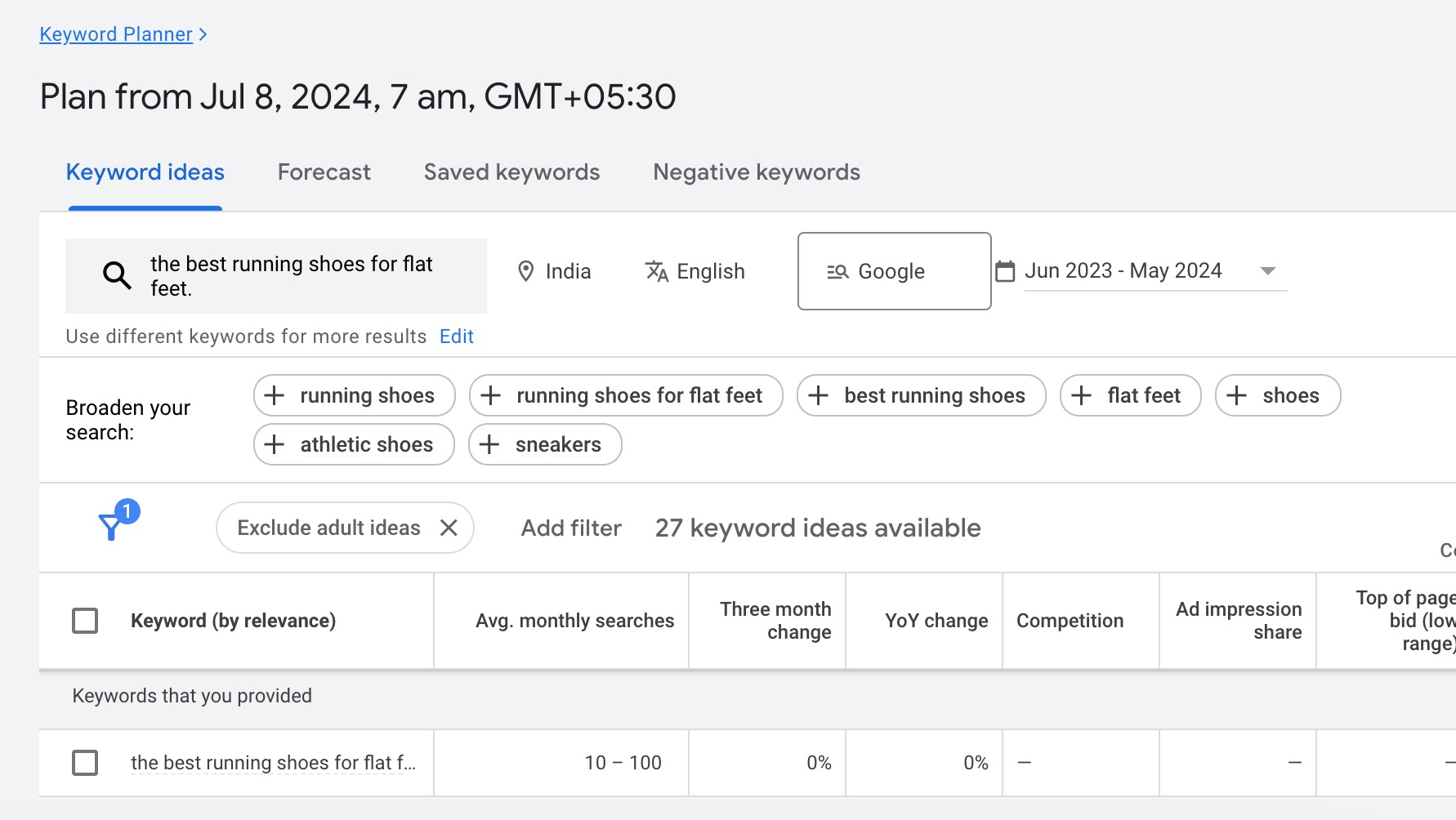Viewport: 1456px width, 820px height.
Task: Click the search network icon beside Google
Action: (837, 272)
